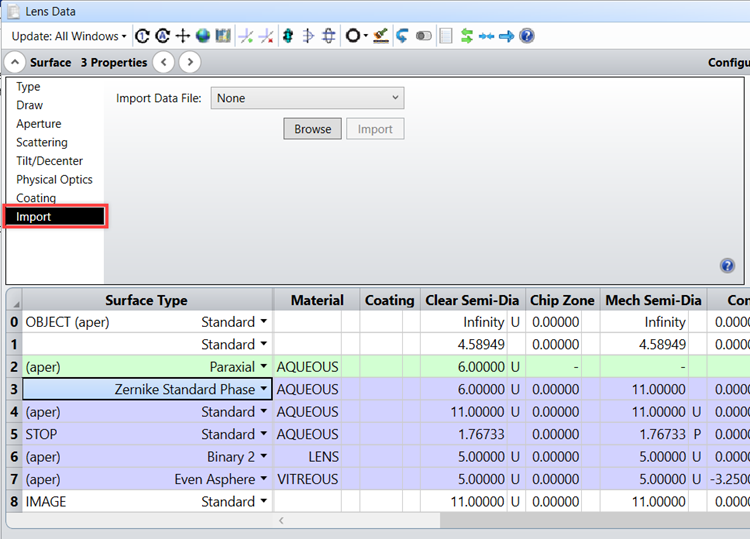Click the map icon beside the globe

click(x=223, y=36)
